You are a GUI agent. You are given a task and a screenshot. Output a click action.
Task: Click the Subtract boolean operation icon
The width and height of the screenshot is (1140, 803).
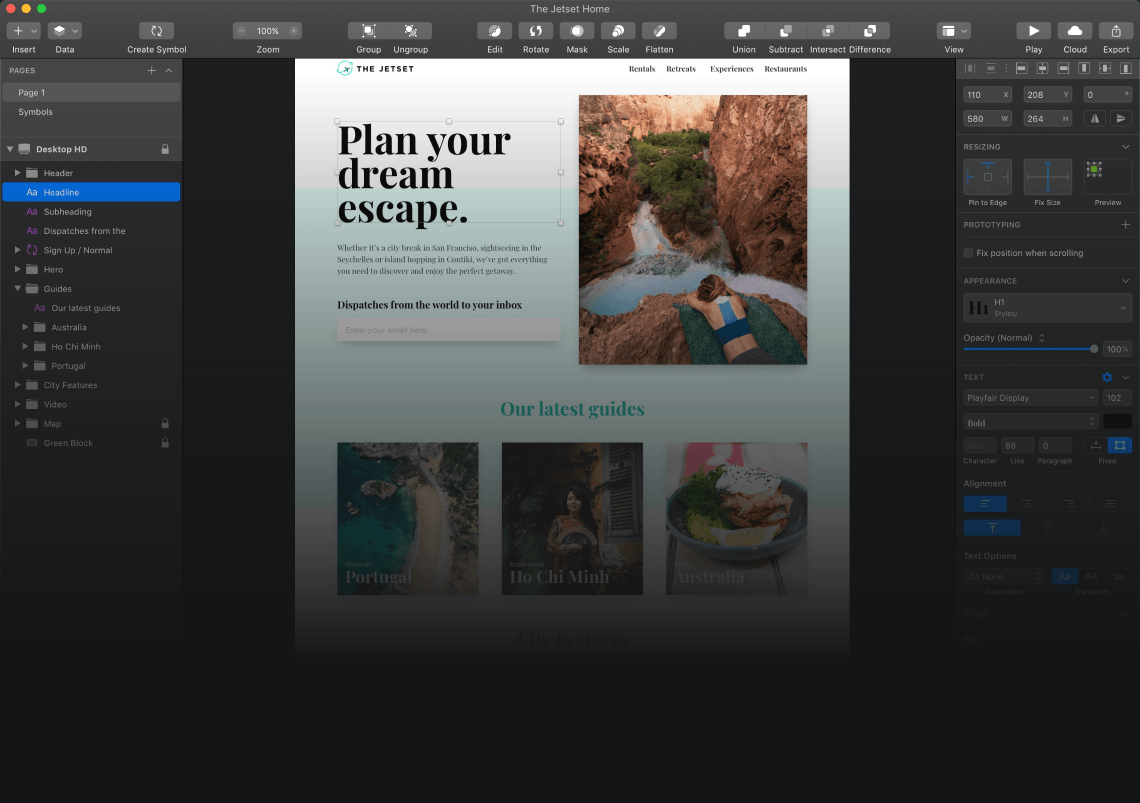785,31
